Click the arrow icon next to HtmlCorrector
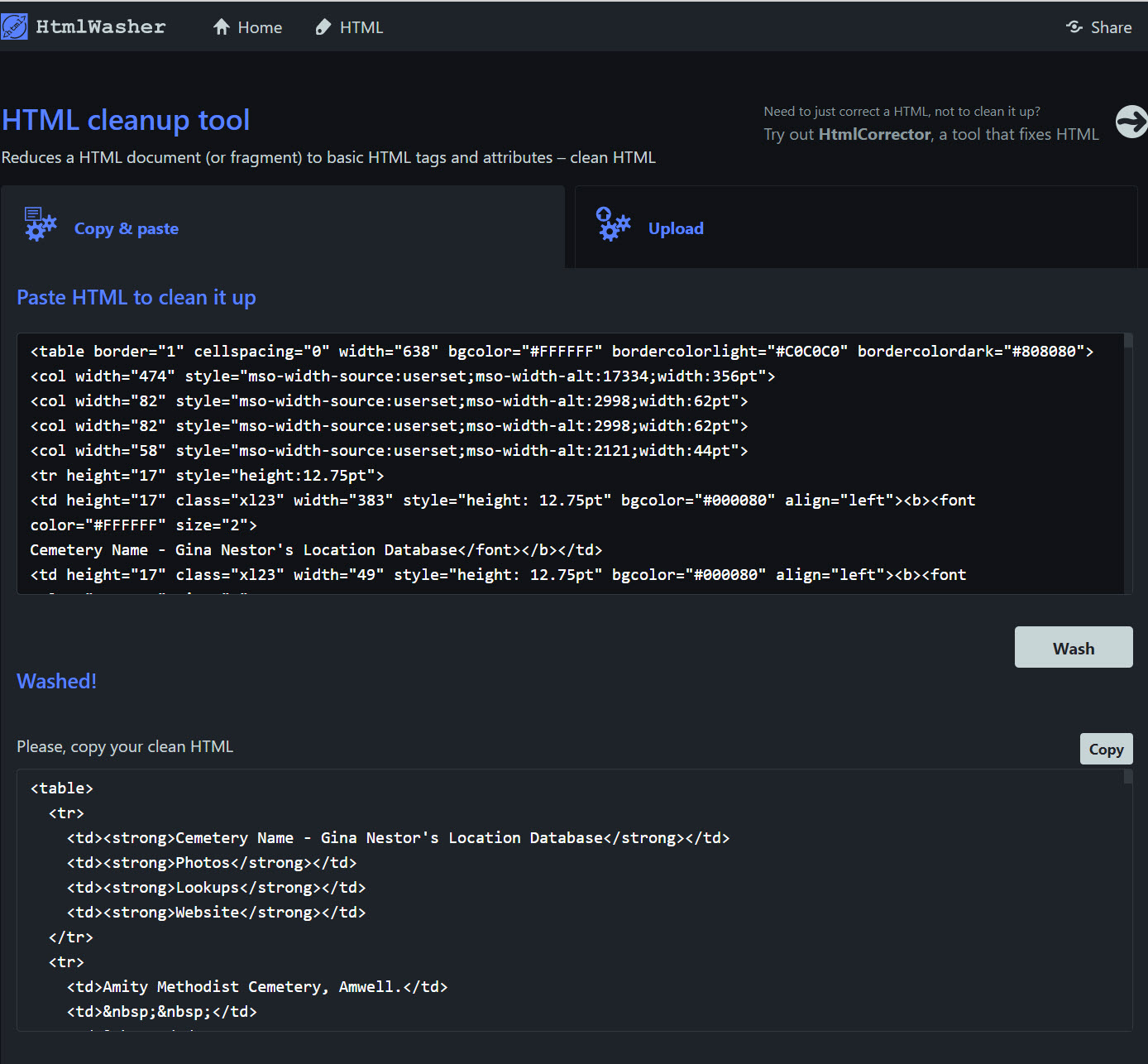 pos(1131,122)
